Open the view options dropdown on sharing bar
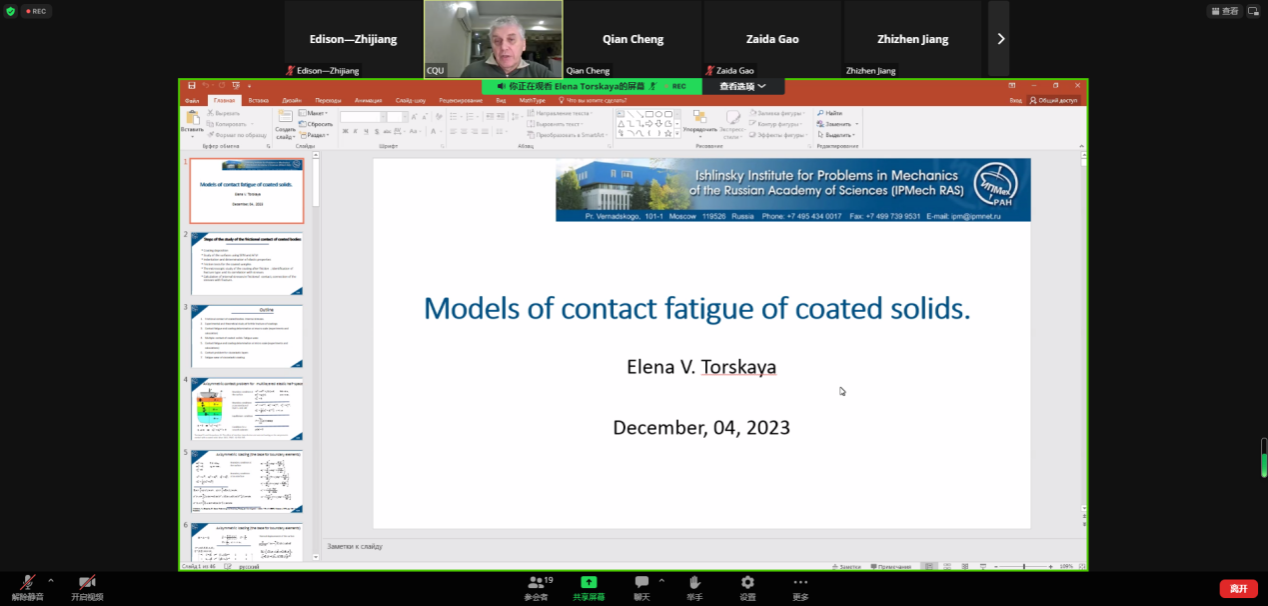The height and width of the screenshot is (606, 1268). pyautogui.click(x=743, y=87)
